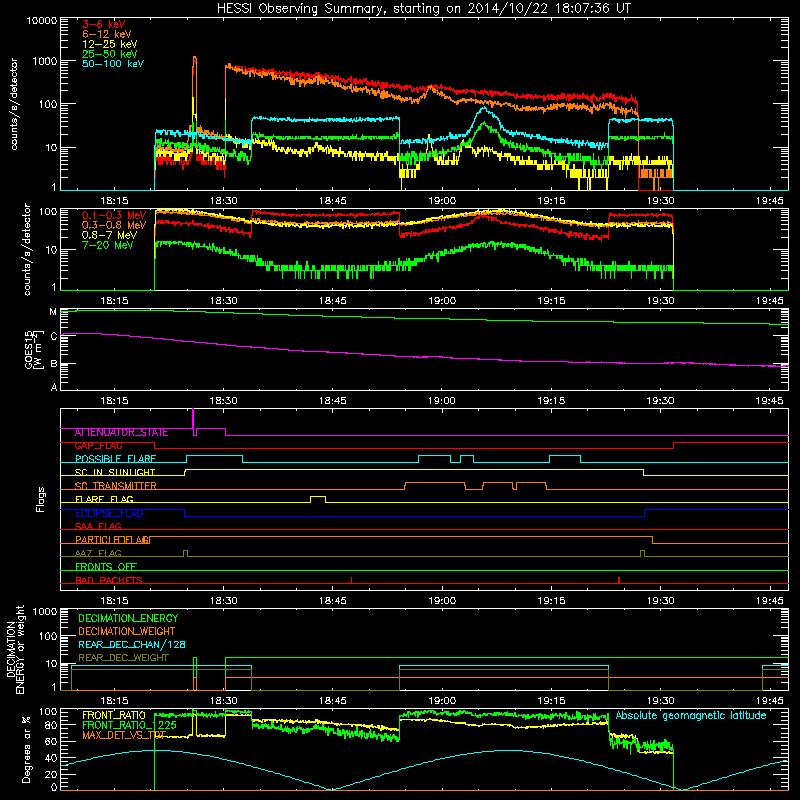Screen dimensions: 800x800
Task: Select the SC_IN_SUNLIGHT label
Action: point(115,472)
